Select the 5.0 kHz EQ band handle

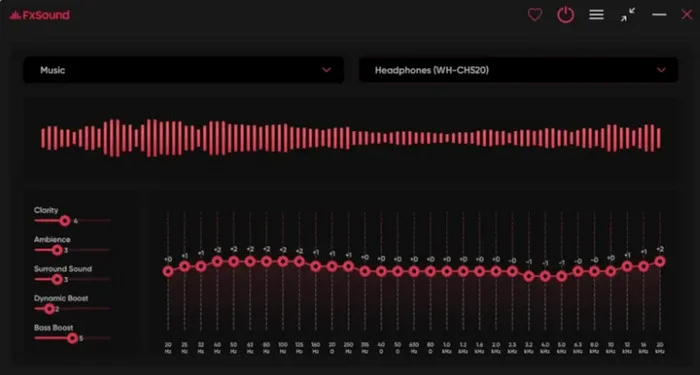[562, 276]
